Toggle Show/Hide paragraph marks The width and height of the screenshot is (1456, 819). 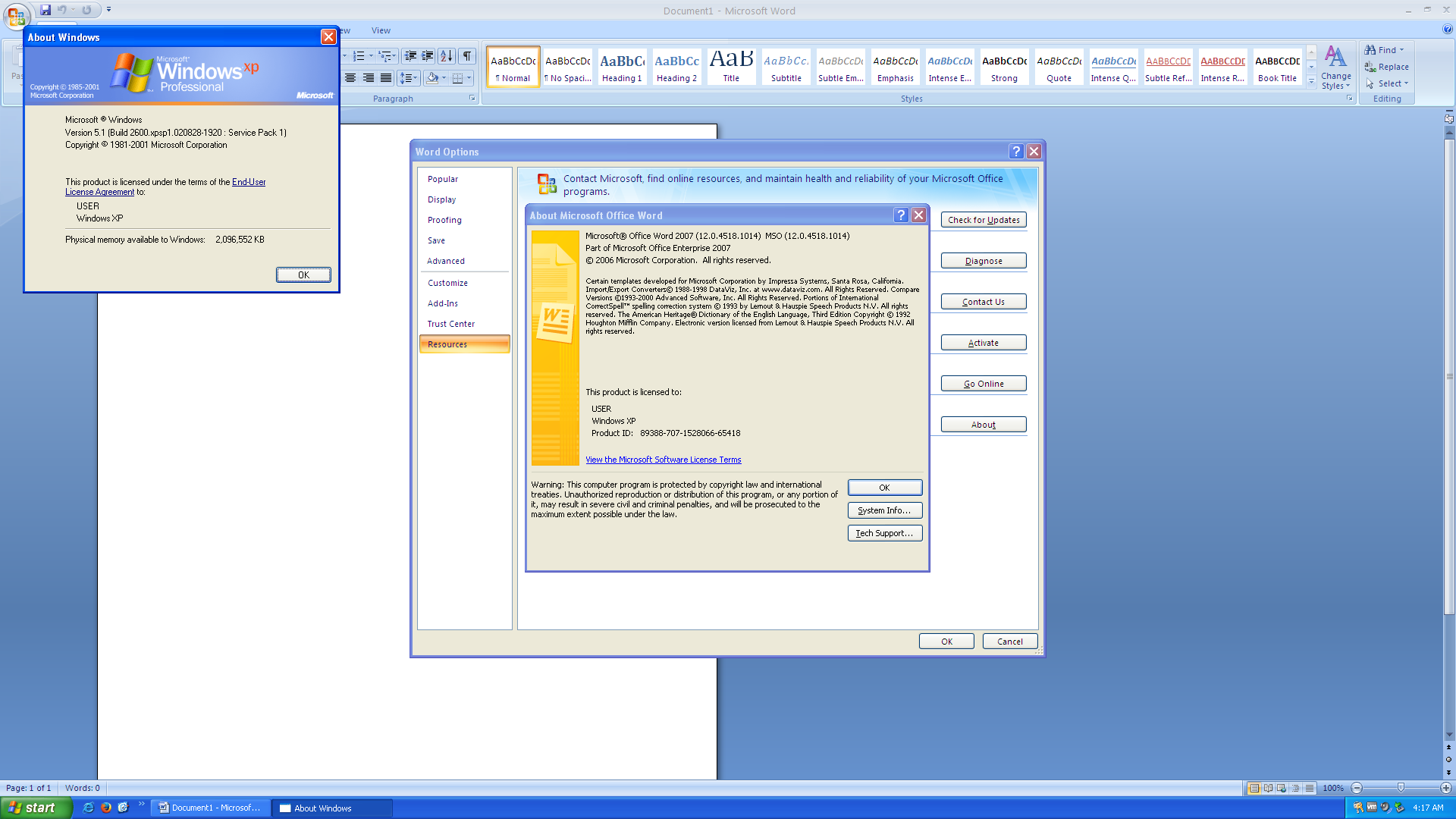pos(467,55)
